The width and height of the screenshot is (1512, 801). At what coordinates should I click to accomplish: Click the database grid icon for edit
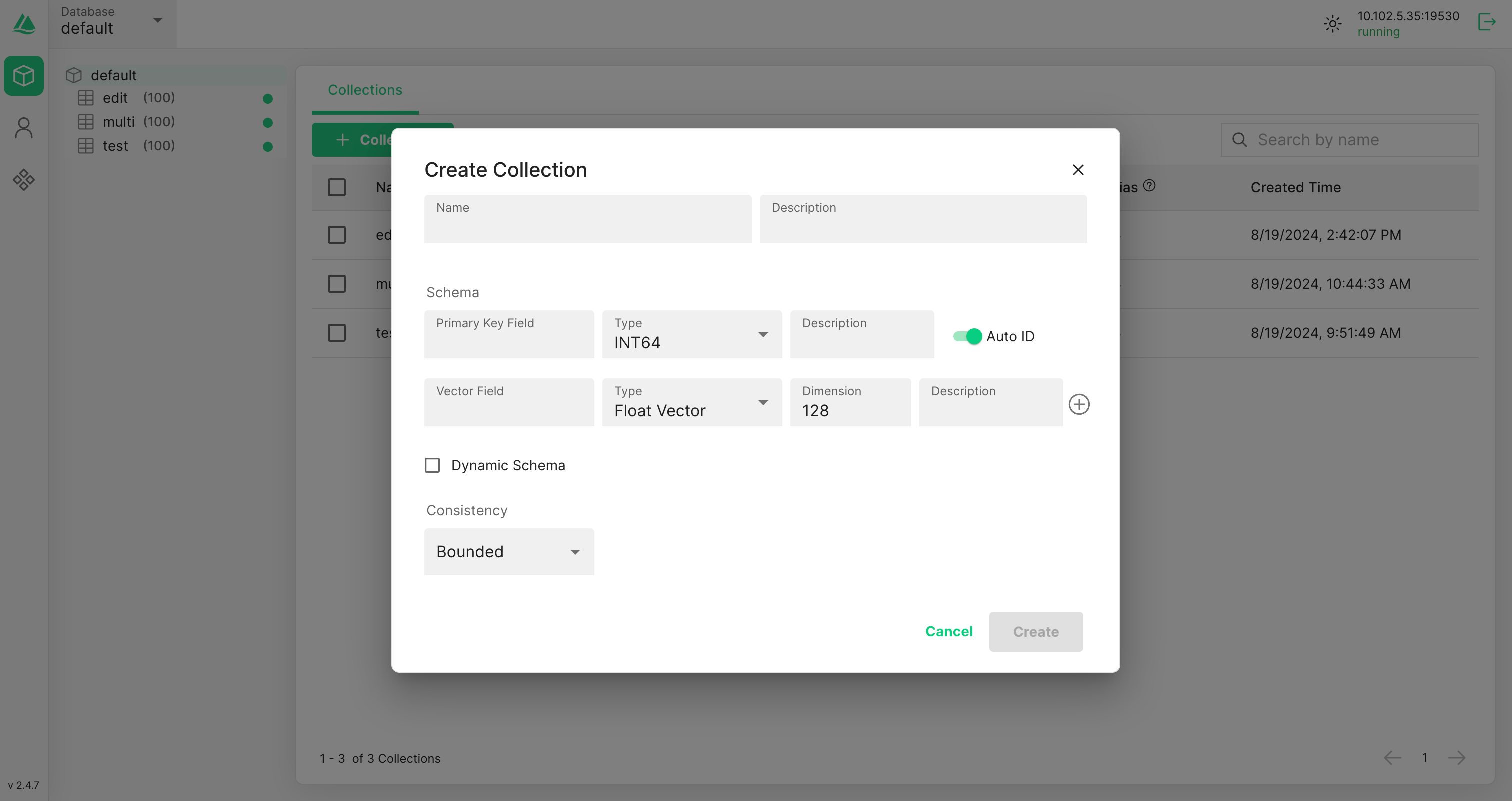click(x=87, y=98)
